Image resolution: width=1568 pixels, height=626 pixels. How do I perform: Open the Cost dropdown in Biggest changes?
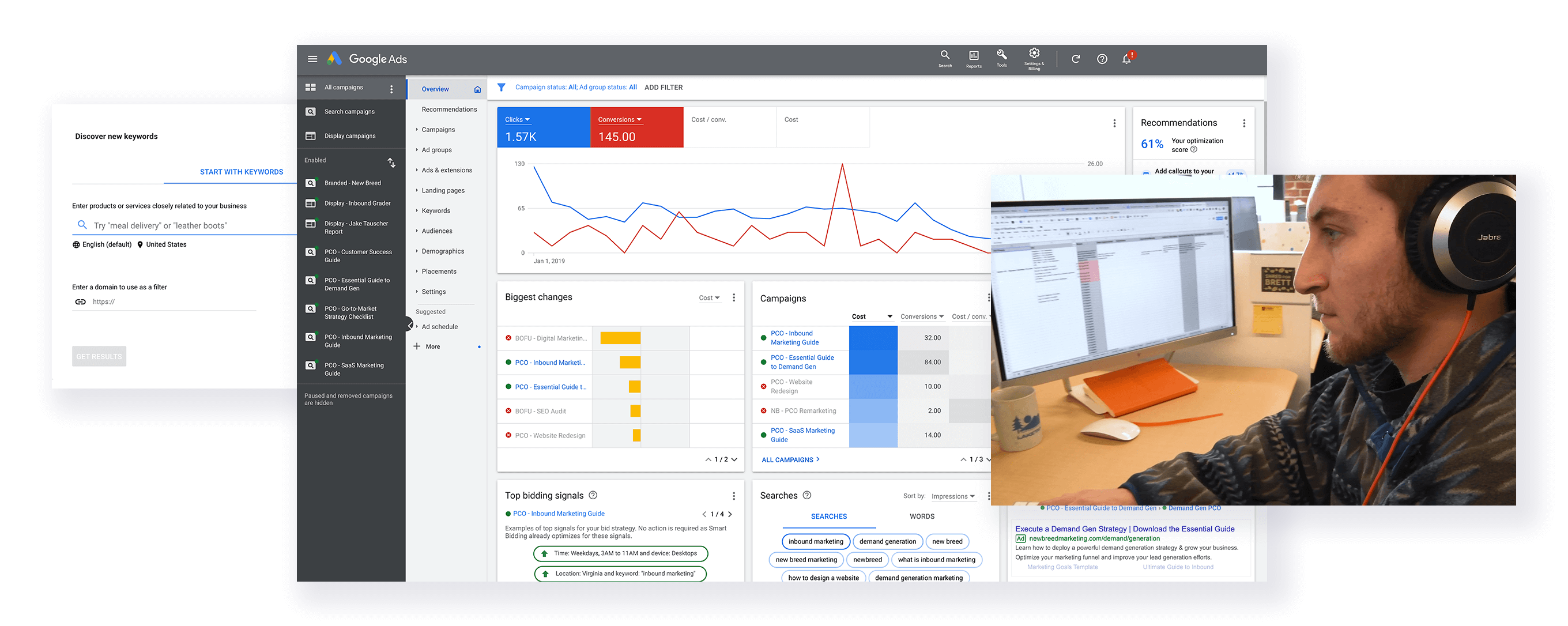(709, 298)
